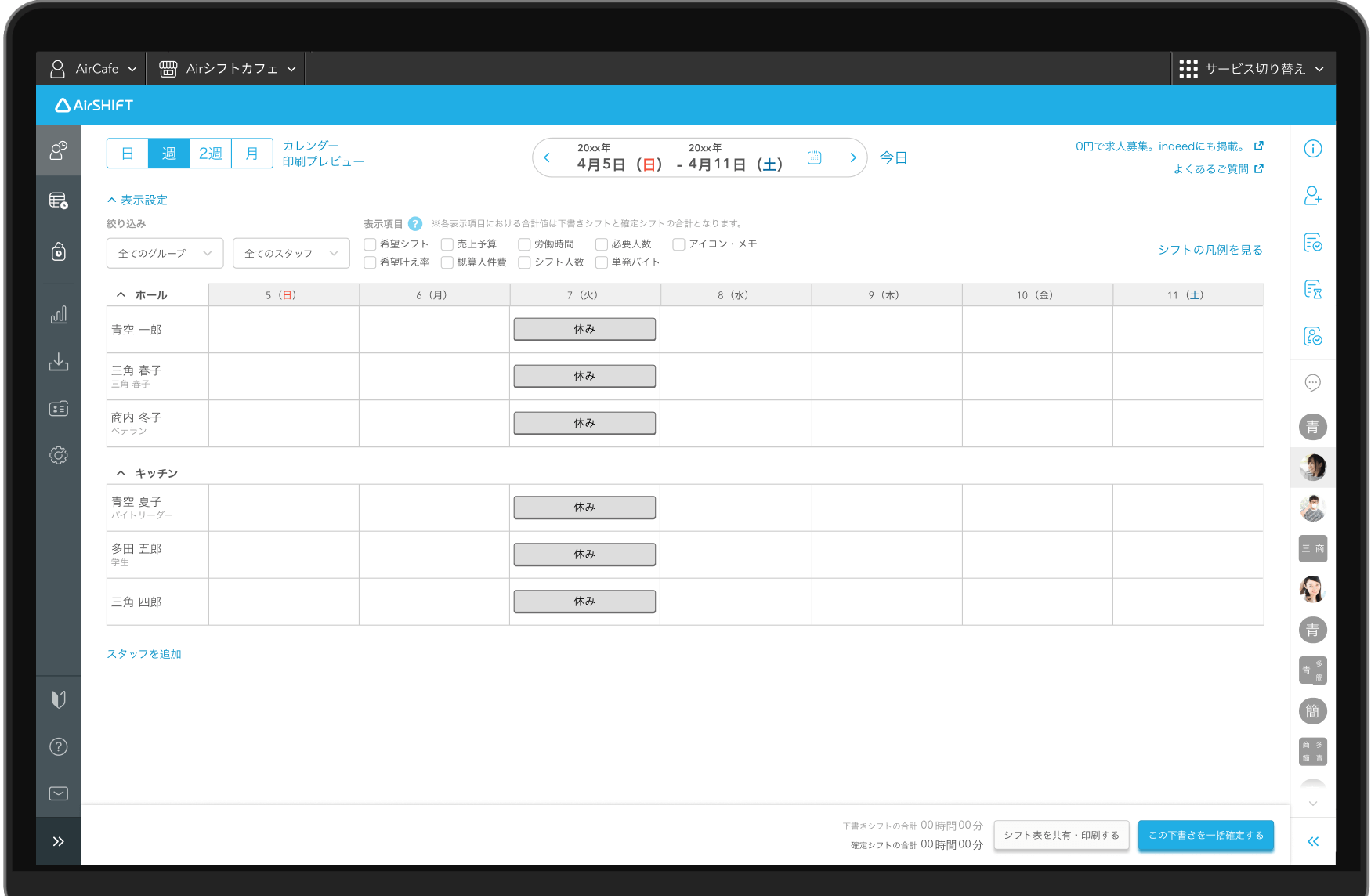The height and width of the screenshot is (896, 1371).
Task: Collapse right panel with double left arrow
Action: pos(1313,841)
